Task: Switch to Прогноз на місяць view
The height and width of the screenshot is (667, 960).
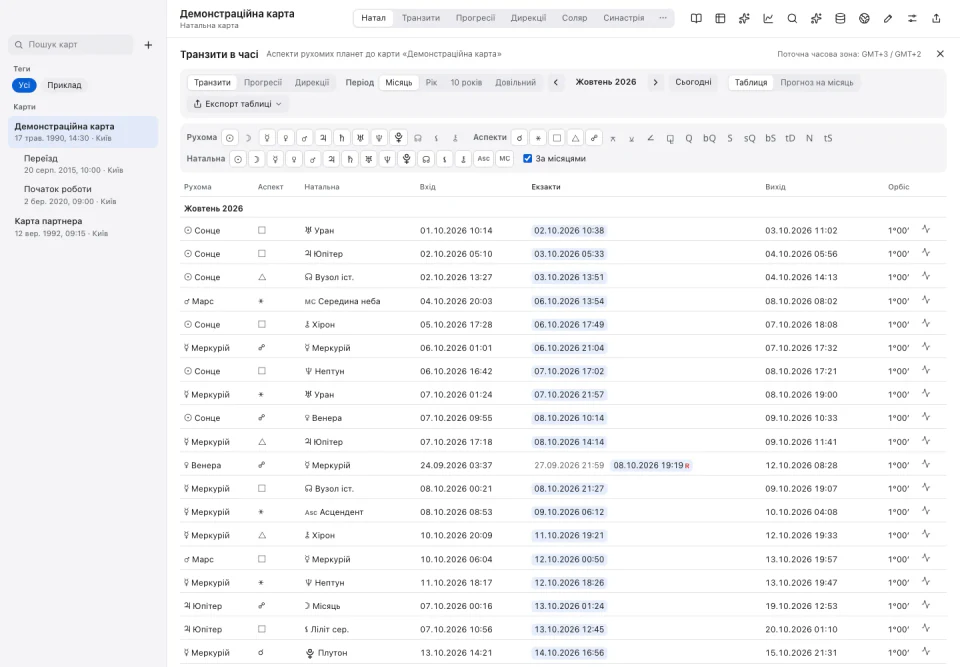Action: point(816,82)
